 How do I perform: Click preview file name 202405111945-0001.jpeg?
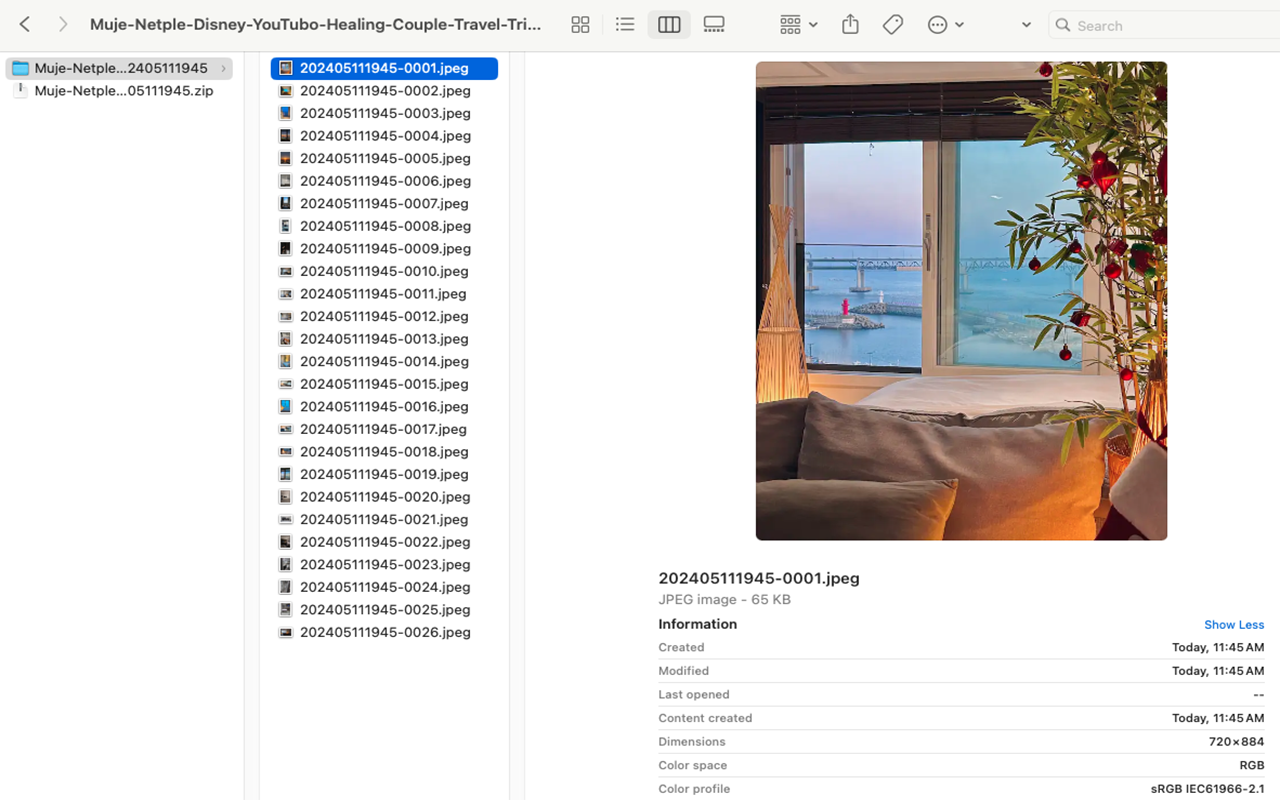click(x=759, y=578)
